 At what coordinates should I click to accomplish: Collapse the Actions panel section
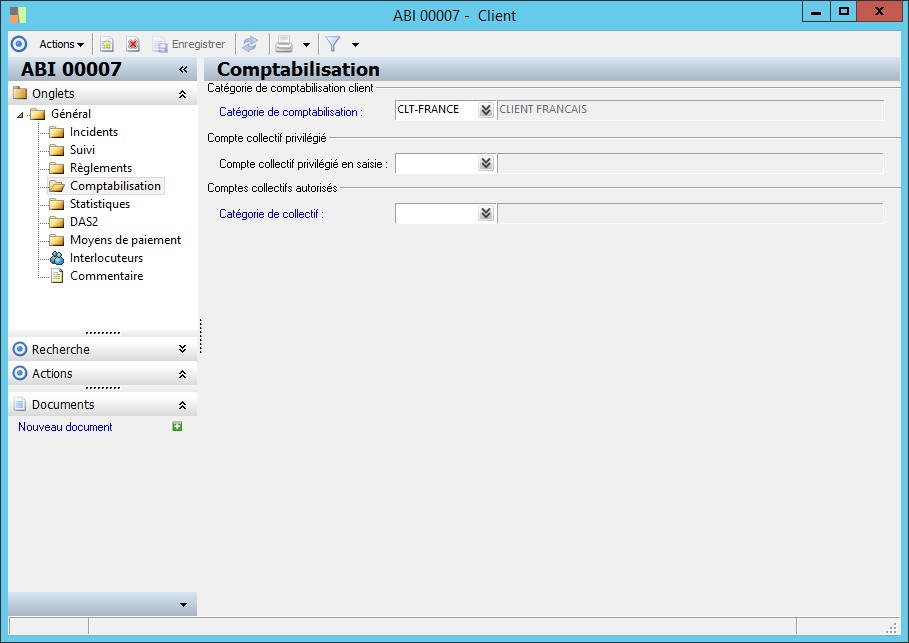tap(182, 374)
